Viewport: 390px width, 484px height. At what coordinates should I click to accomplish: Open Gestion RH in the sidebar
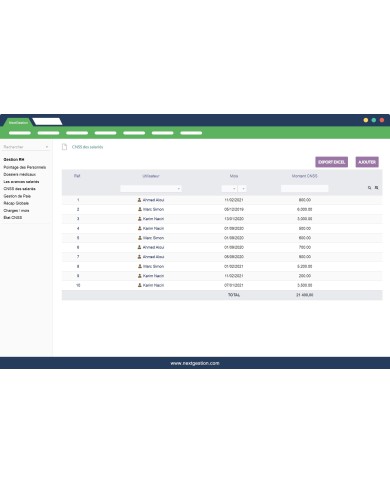pyautogui.click(x=14, y=160)
